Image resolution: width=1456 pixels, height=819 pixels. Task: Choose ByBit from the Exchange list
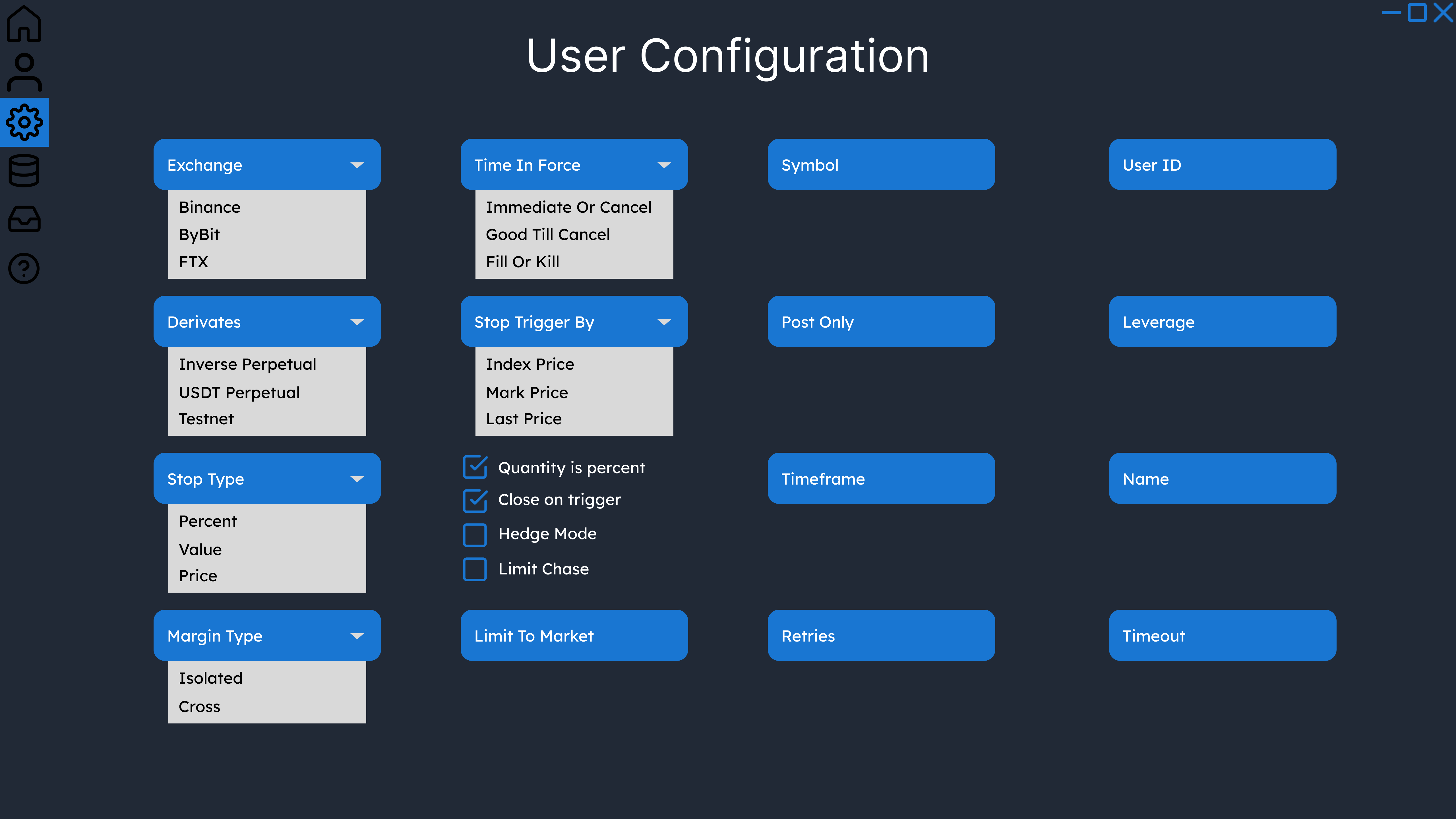tap(200, 235)
